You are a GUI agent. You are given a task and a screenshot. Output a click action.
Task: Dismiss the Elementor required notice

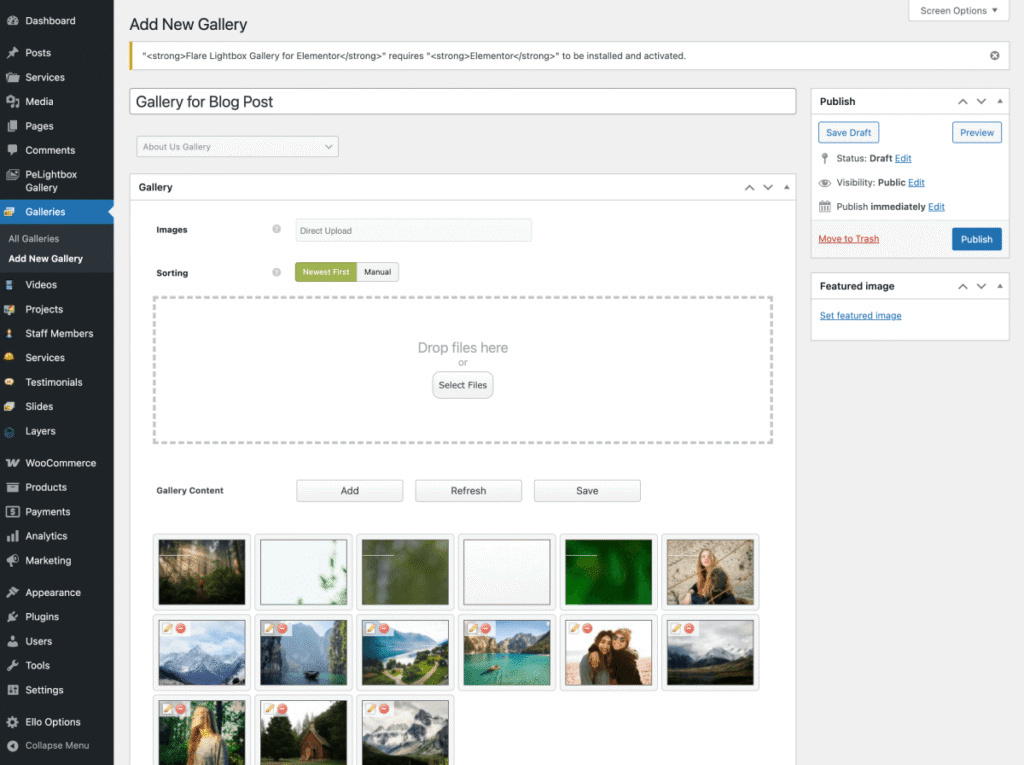[994, 56]
